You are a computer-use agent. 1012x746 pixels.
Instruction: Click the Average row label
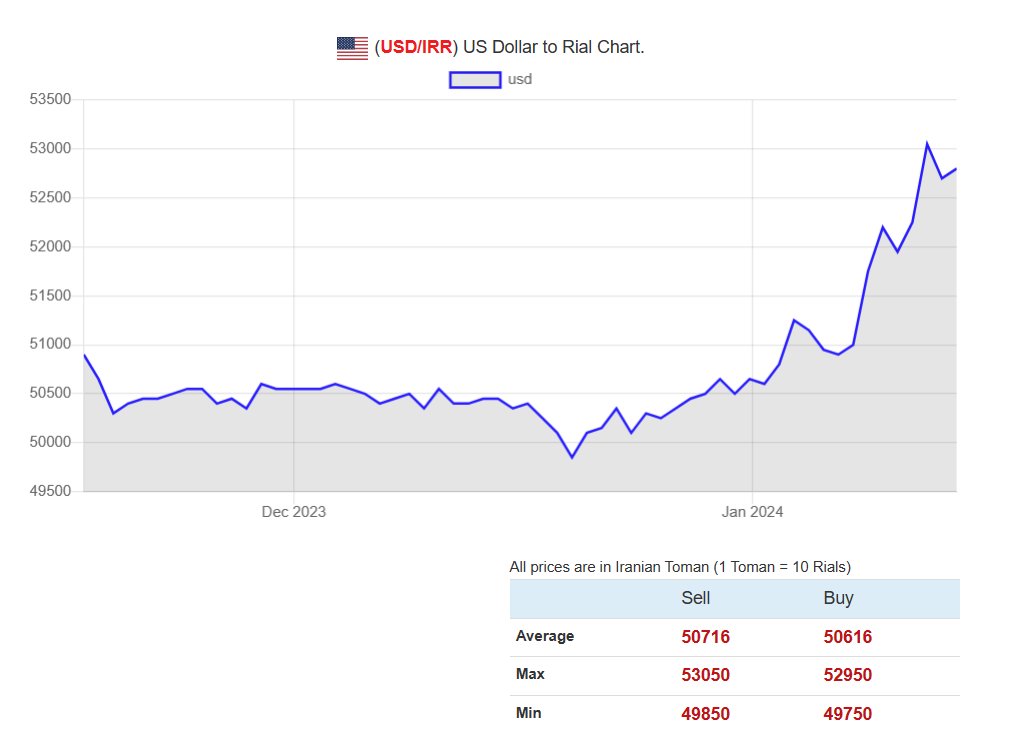[x=545, y=636]
